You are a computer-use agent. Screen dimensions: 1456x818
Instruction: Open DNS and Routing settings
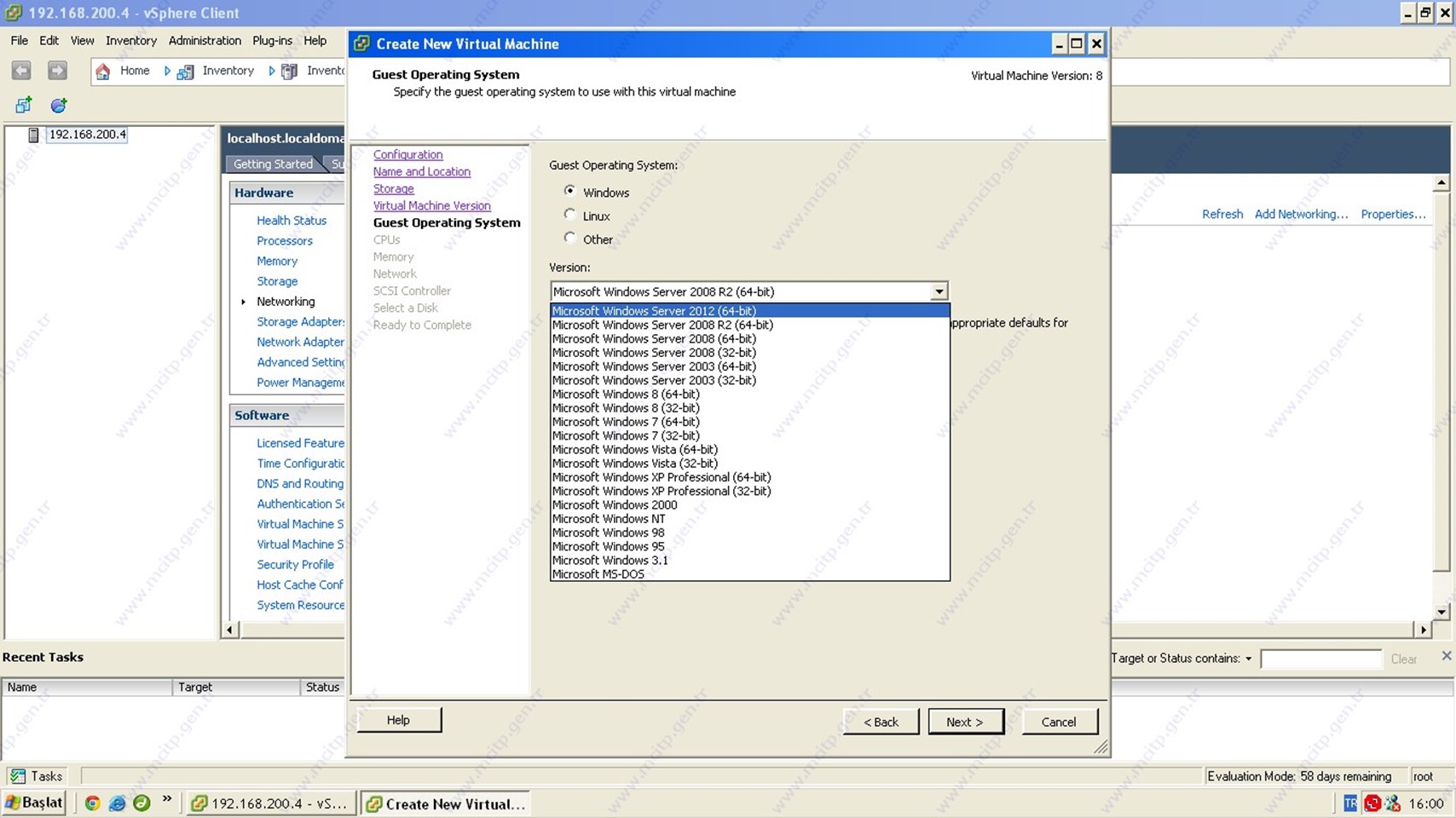click(x=300, y=483)
